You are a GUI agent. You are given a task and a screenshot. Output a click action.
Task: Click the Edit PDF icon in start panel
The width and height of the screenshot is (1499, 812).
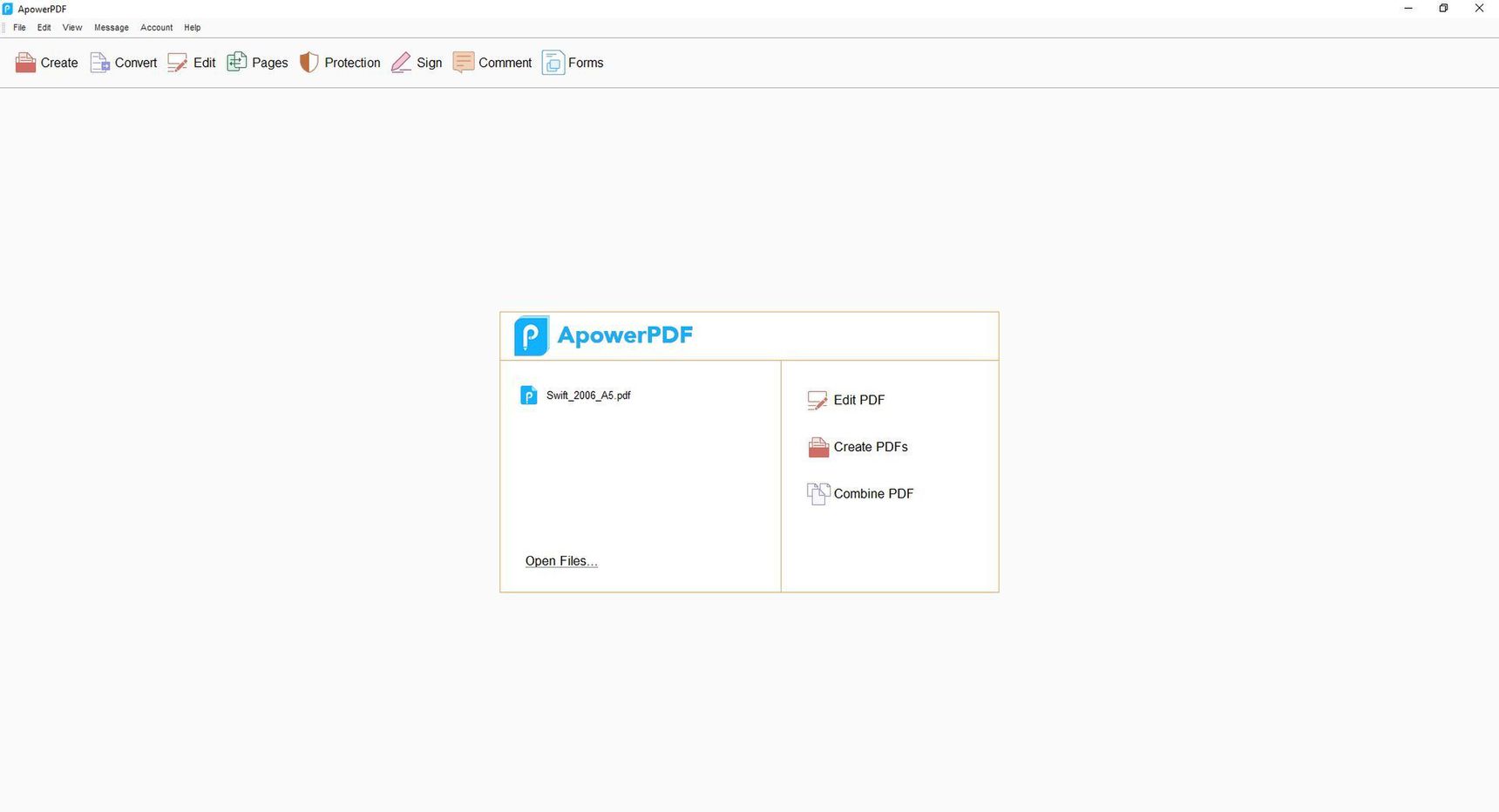pyautogui.click(x=817, y=400)
